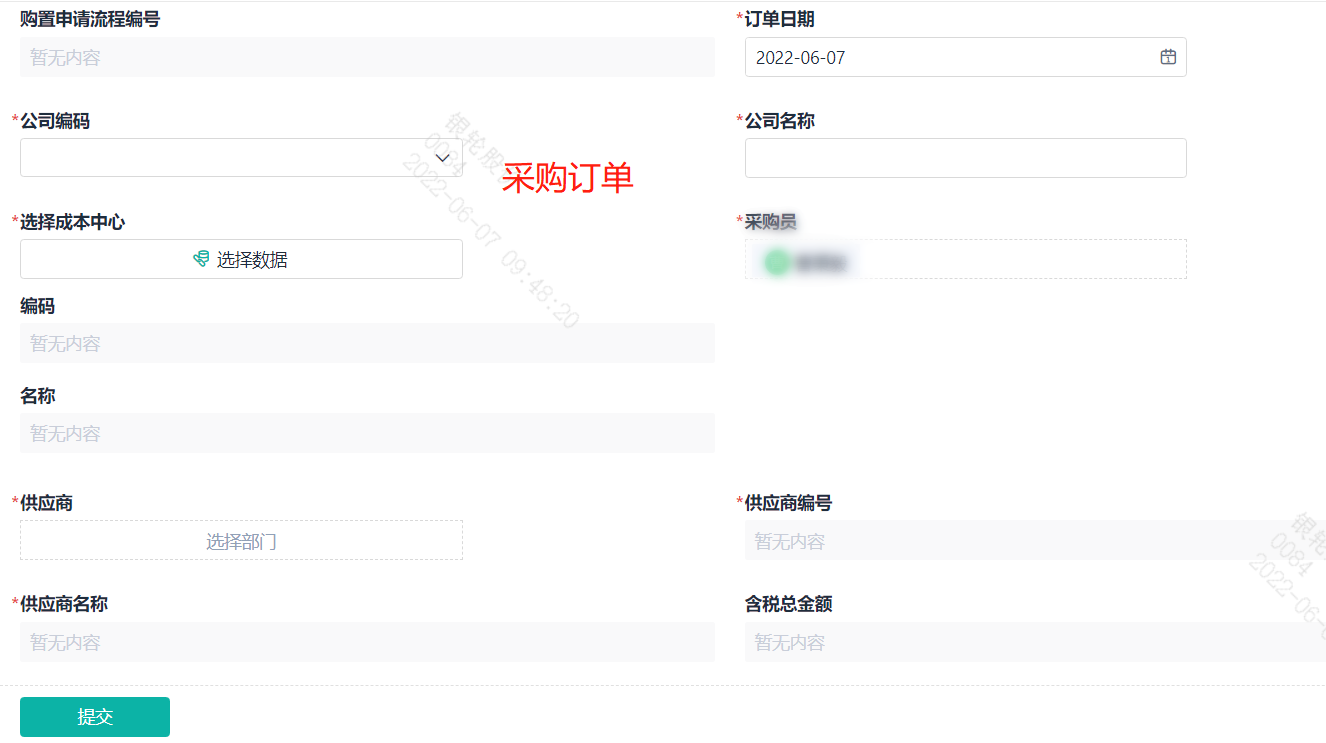Viewport: 1326px width, 743px height.
Task: Click the 供应商名称 field
Action: pyautogui.click(x=367, y=642)
